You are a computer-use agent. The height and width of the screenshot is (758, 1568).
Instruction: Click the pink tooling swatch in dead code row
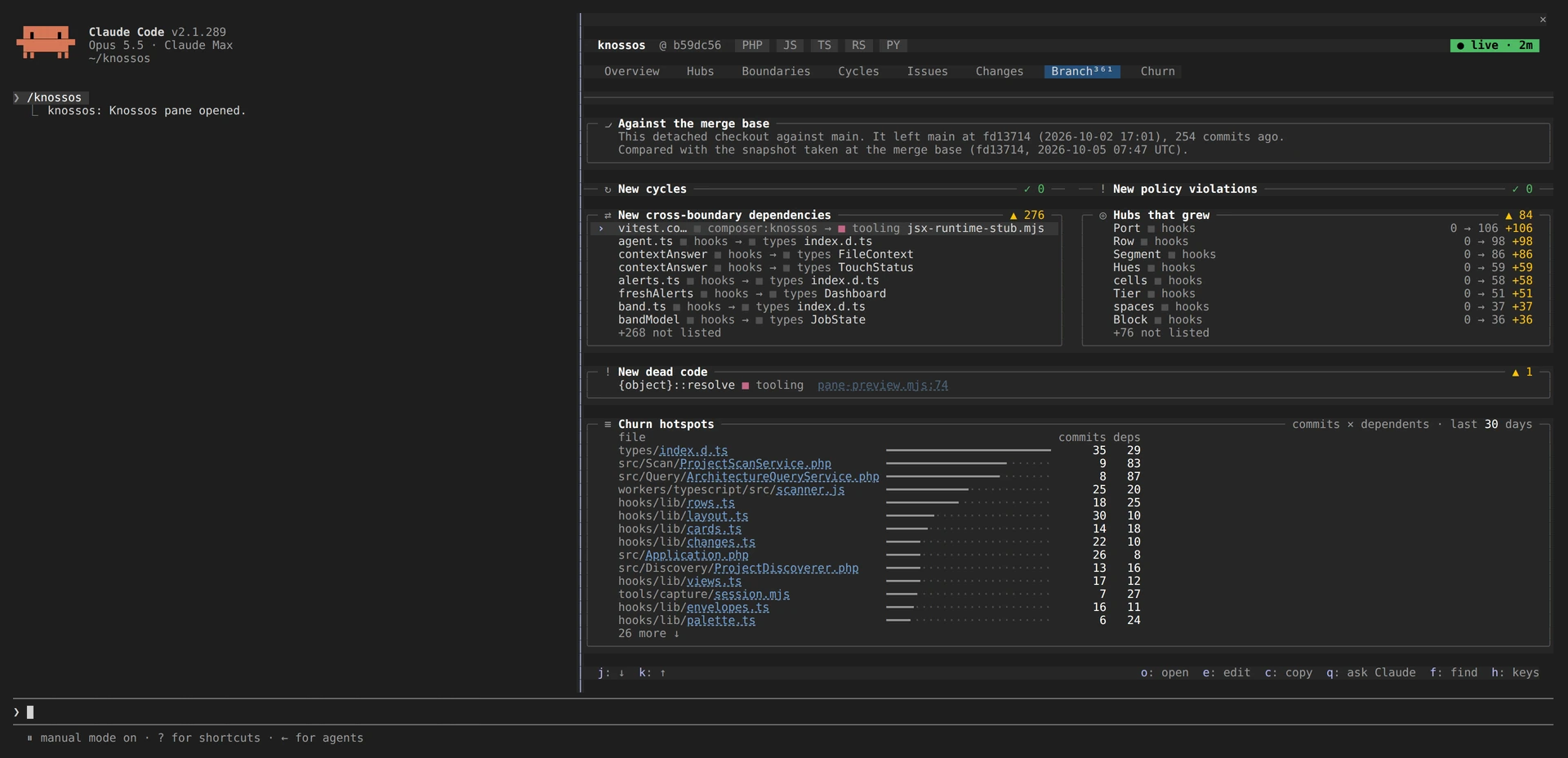pos(745,386)
